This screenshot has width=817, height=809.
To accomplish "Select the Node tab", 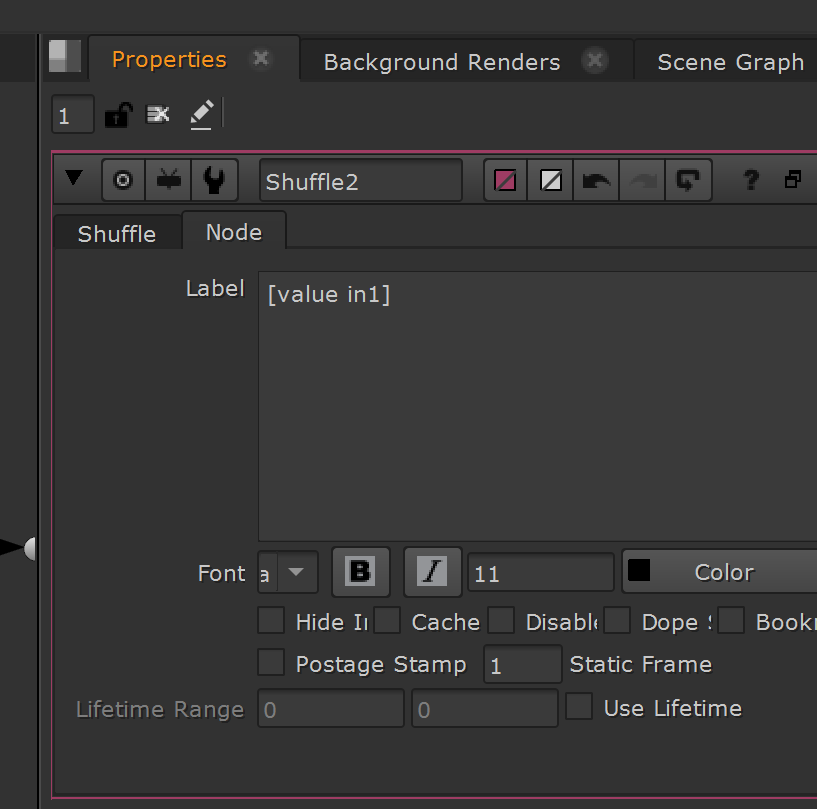I will (x=234, y=231).
